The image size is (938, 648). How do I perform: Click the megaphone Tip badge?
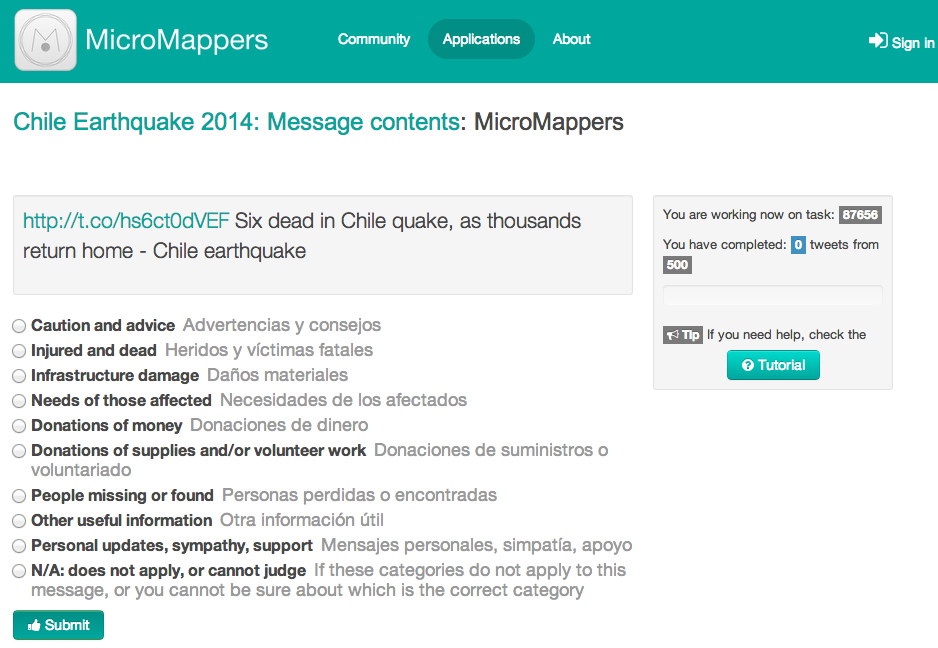coord(683,335)
